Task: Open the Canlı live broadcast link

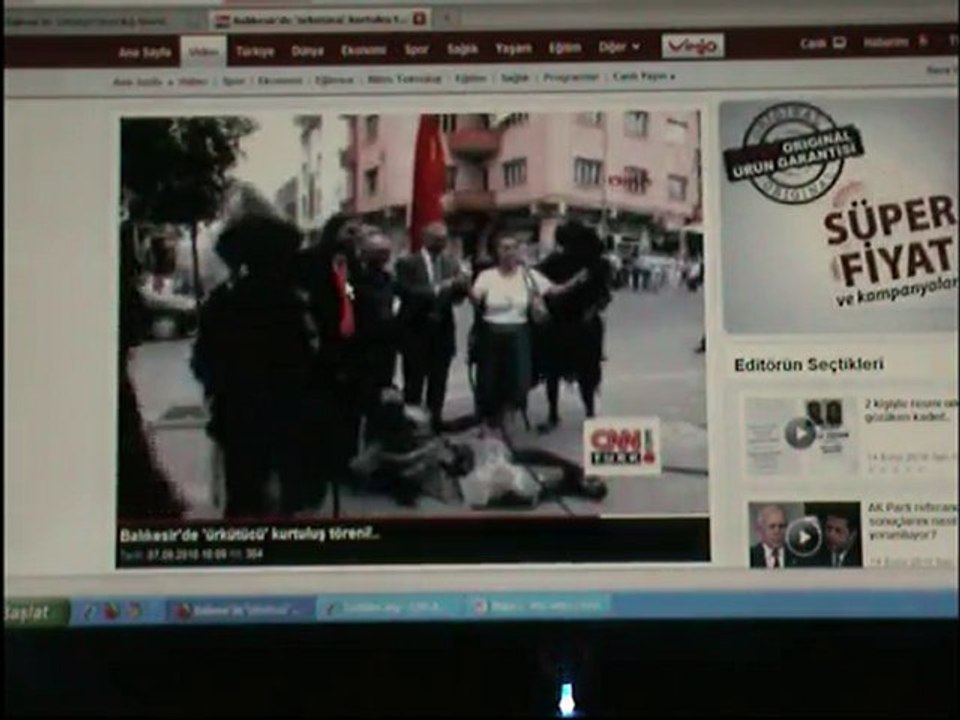Action: point(823,43)
